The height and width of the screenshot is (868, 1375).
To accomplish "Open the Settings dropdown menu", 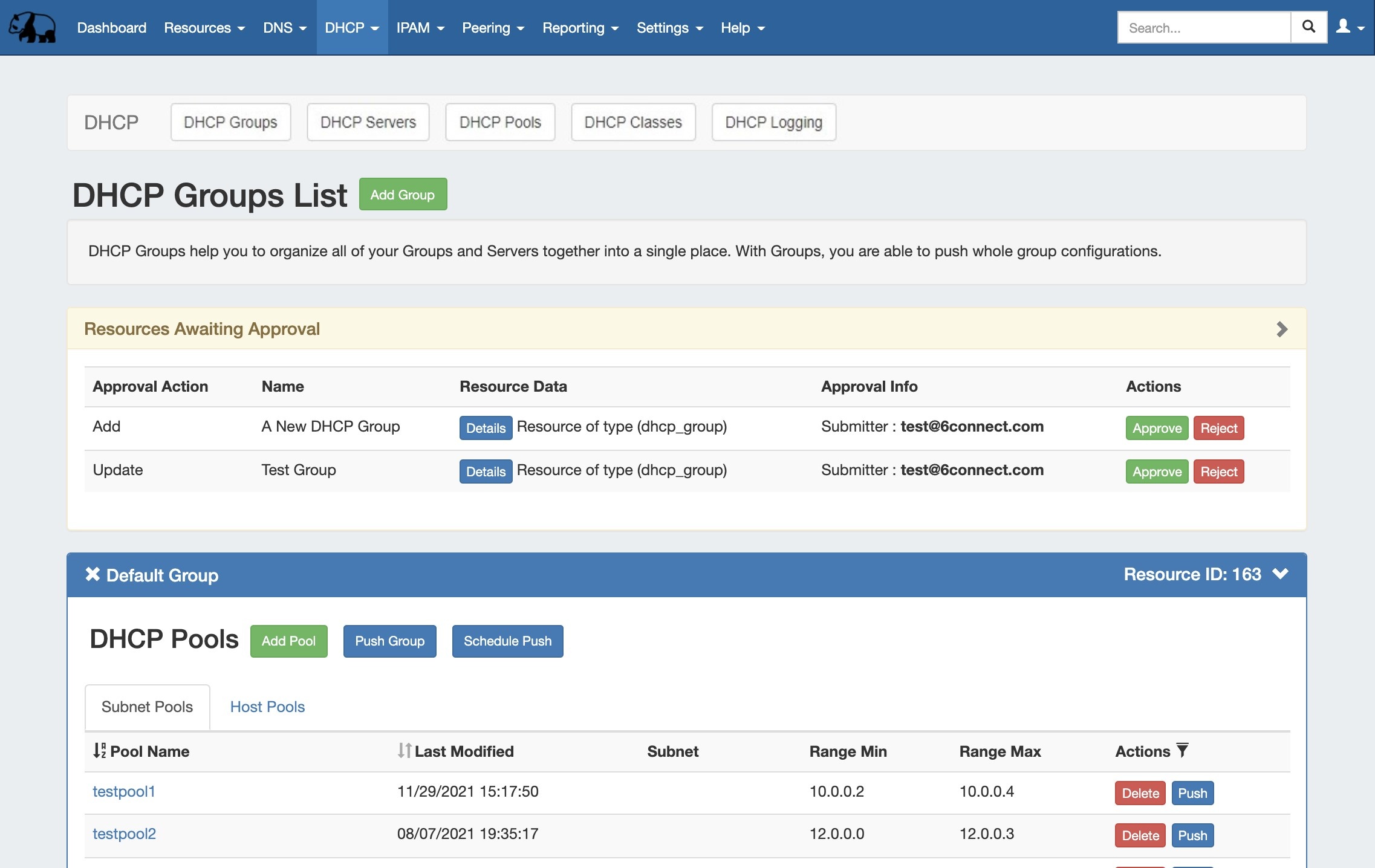I will pos(669,28).
